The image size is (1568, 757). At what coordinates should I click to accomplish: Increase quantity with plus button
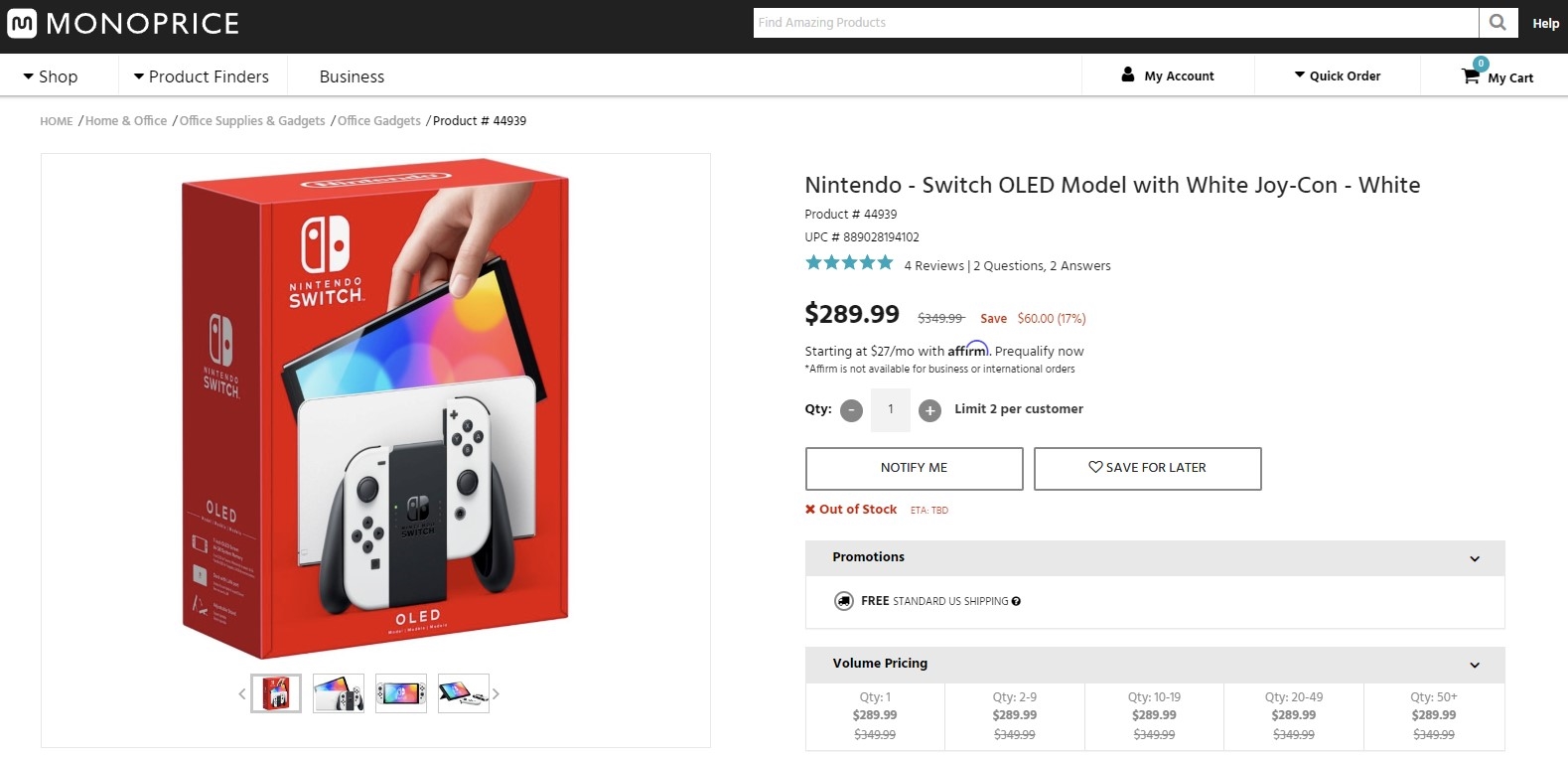pos(929,410)
